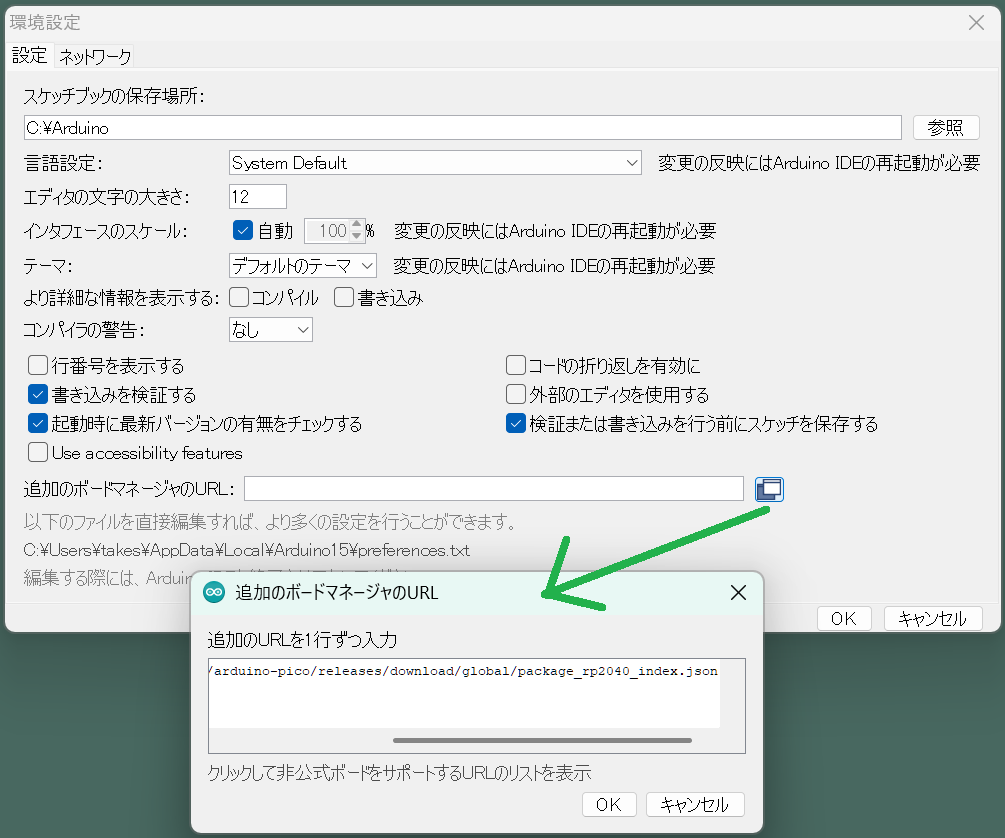Switch to the ネットワーク tab

click(95, 56)
